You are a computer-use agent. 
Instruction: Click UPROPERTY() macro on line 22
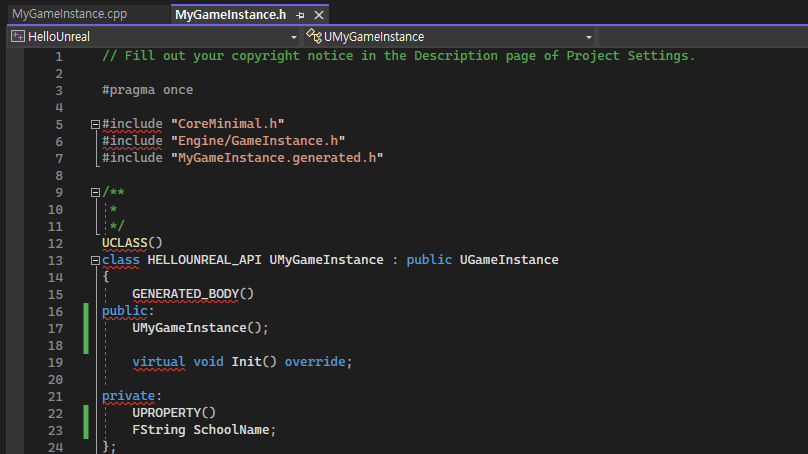tap(174, 413)
